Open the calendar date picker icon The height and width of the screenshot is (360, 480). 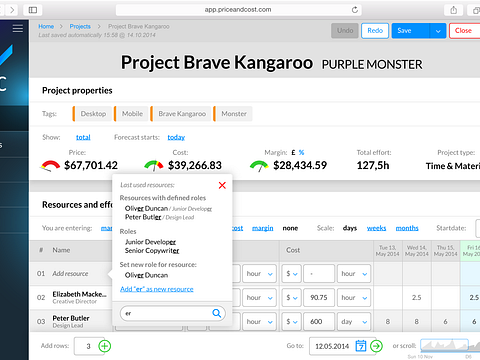point(361,346)
